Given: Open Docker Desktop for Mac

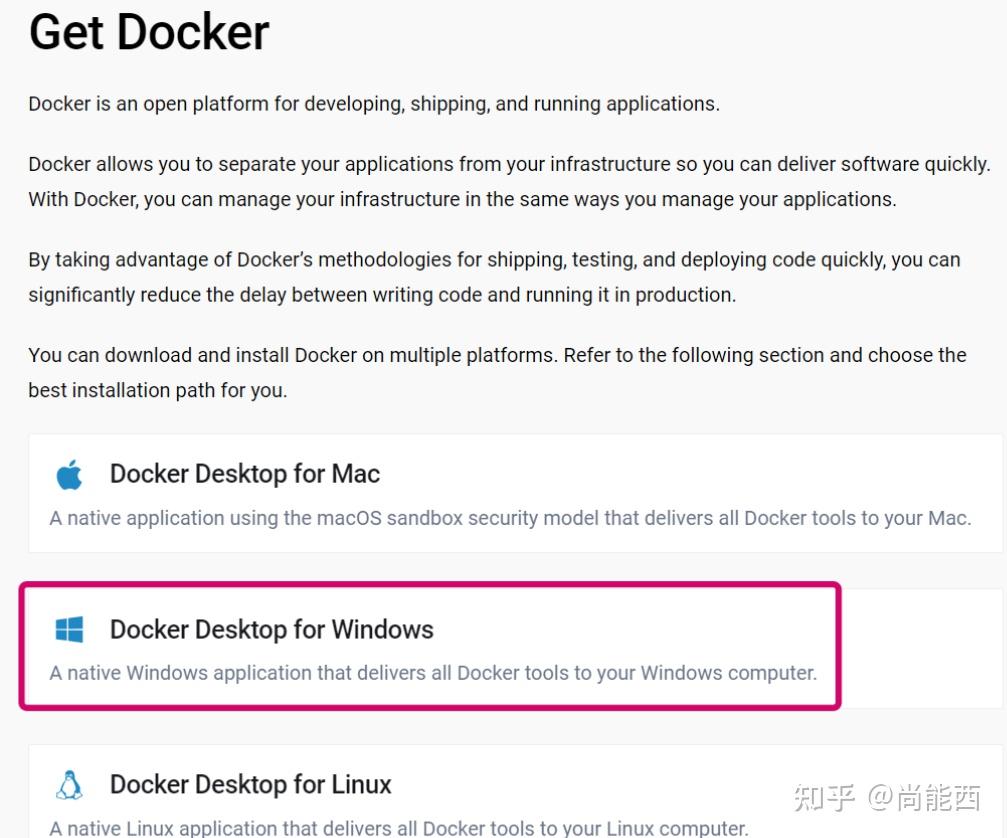Looking at the screenshot, I should (x=244, y=474).
